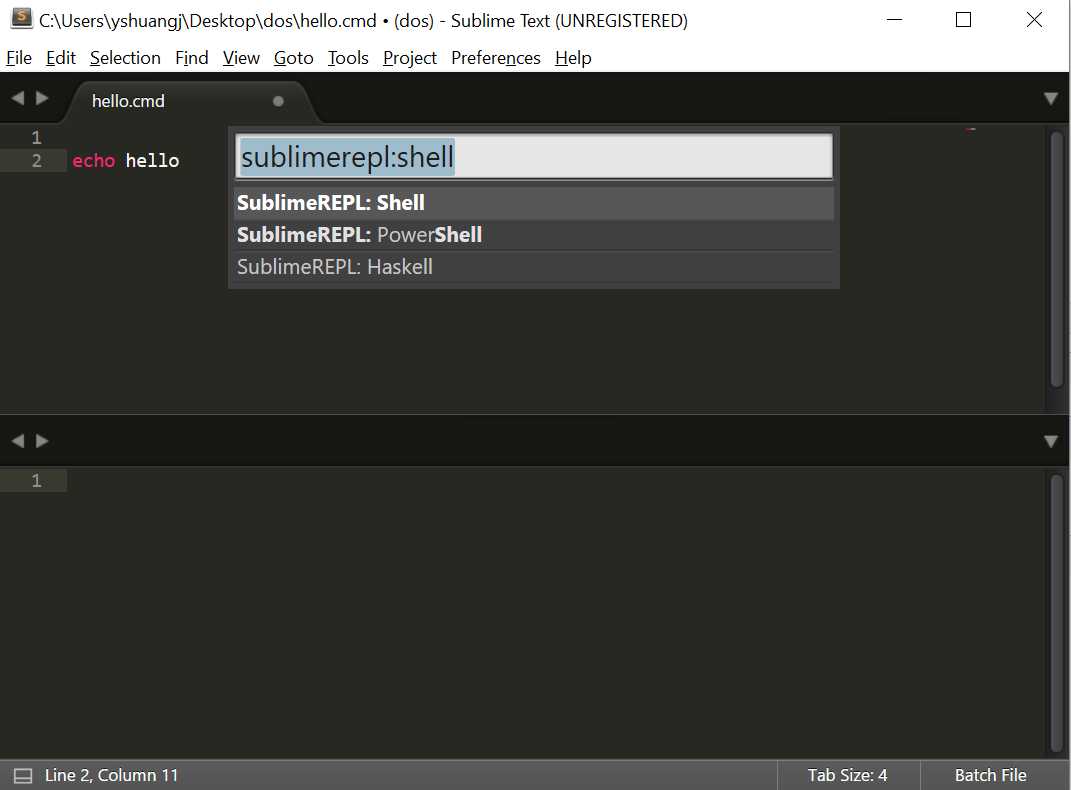Click the word hello in line 2

pos(152,161)
